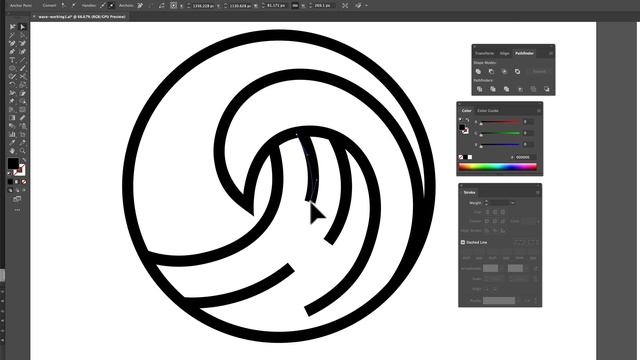Click the stroke swatch in the toolbar
640x360 pixels.
point(20,170)
